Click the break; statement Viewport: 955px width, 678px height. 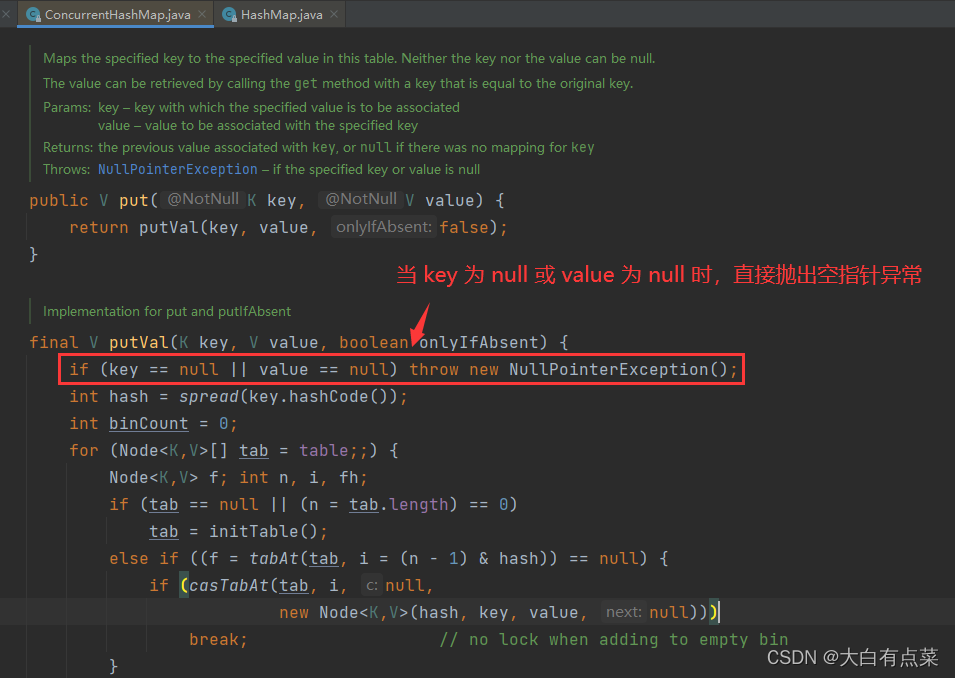point(218,640)
